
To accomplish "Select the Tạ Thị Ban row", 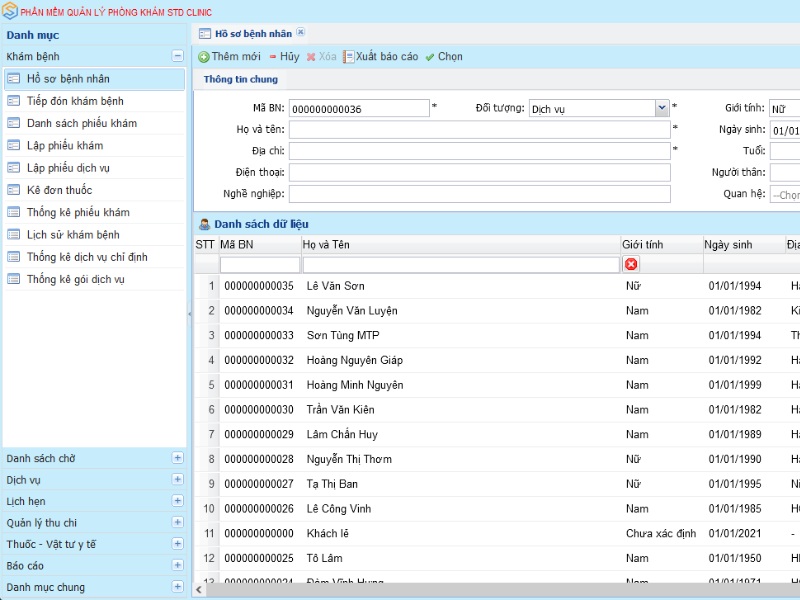I will pyautogui.click(x=497, y=484).
